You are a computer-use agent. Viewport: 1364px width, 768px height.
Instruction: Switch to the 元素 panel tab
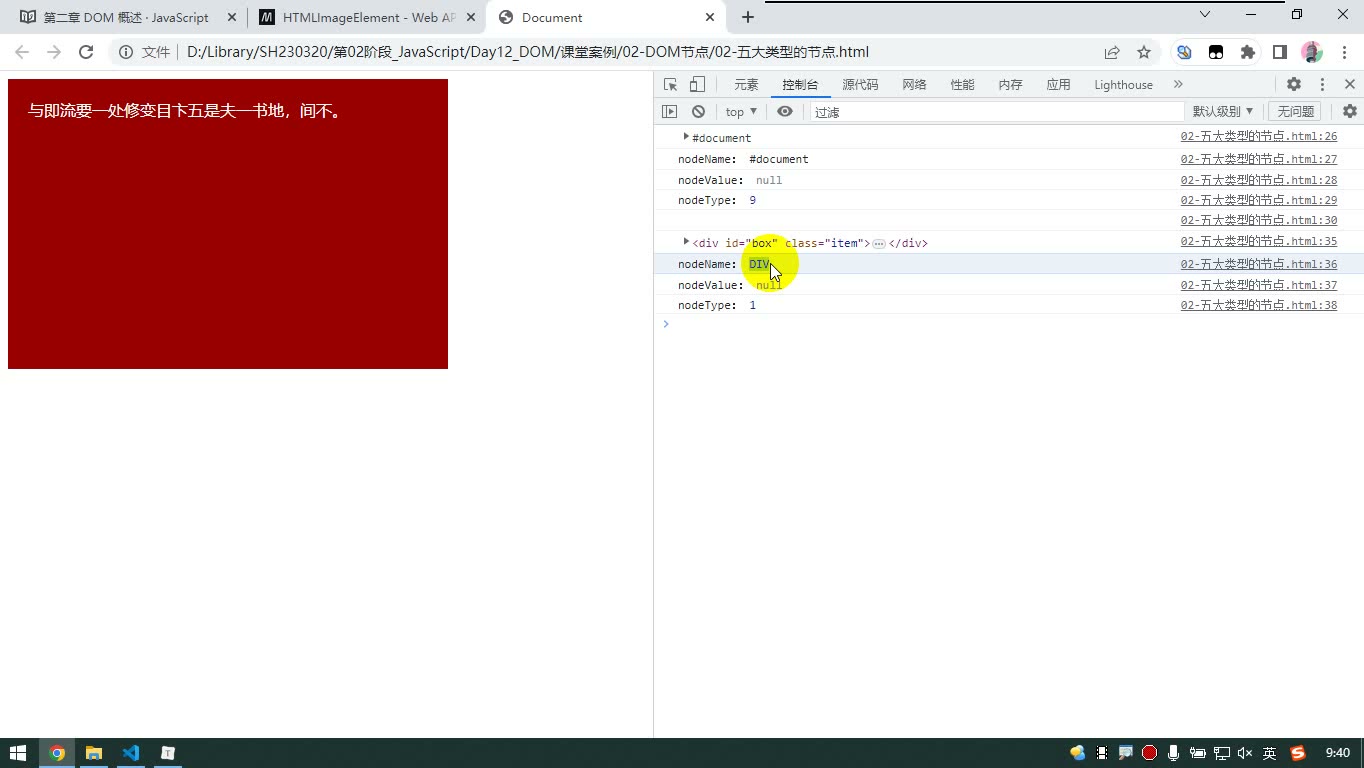pyautogui.click(x=746, y=85)
